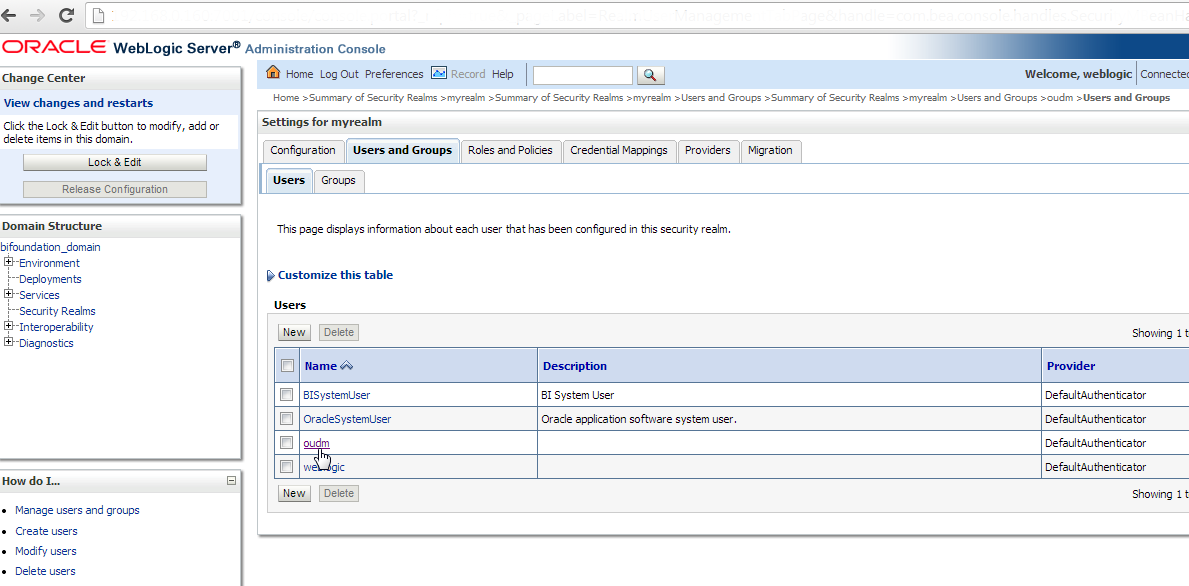Click the New button above the table
Image resolution: width=1189 pixels, height=586 pixels.
(x=293, y=332)
